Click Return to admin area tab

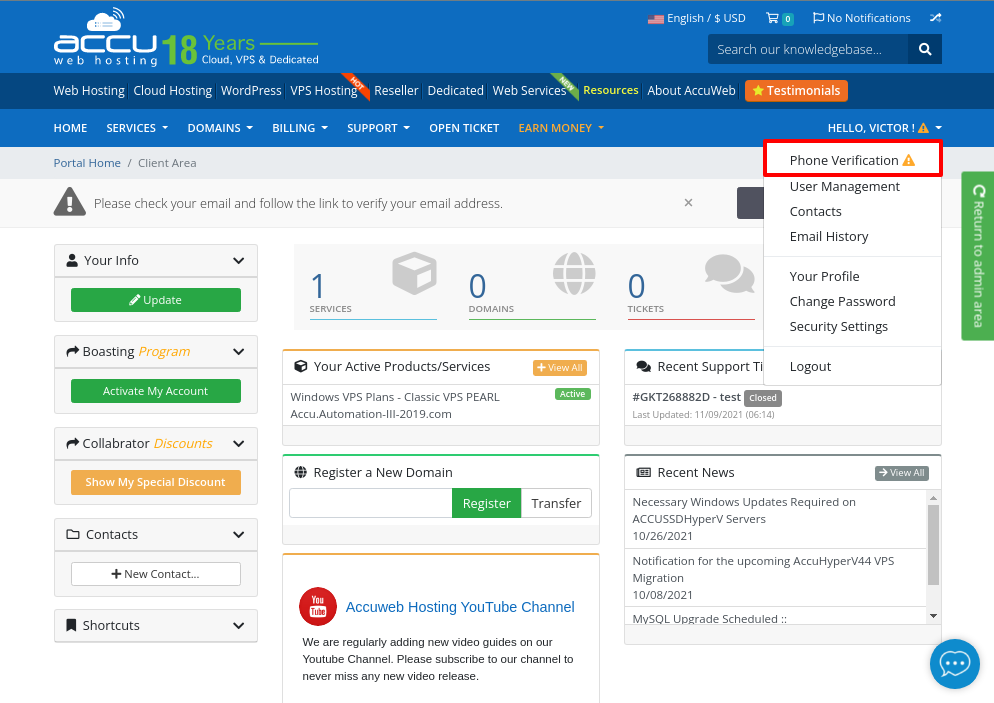coord(978,256)
